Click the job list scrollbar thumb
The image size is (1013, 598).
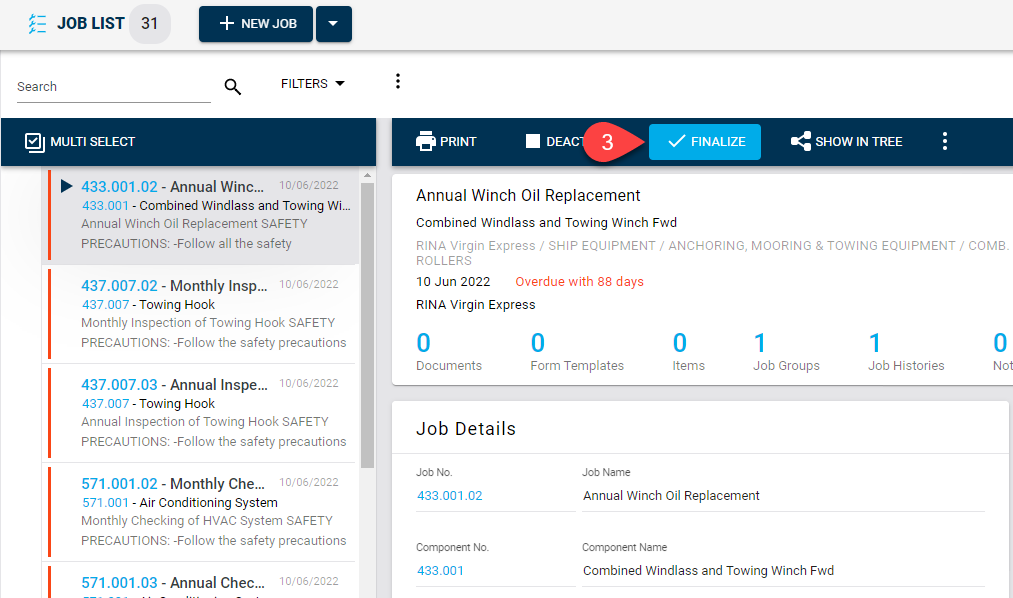[368, 325]
